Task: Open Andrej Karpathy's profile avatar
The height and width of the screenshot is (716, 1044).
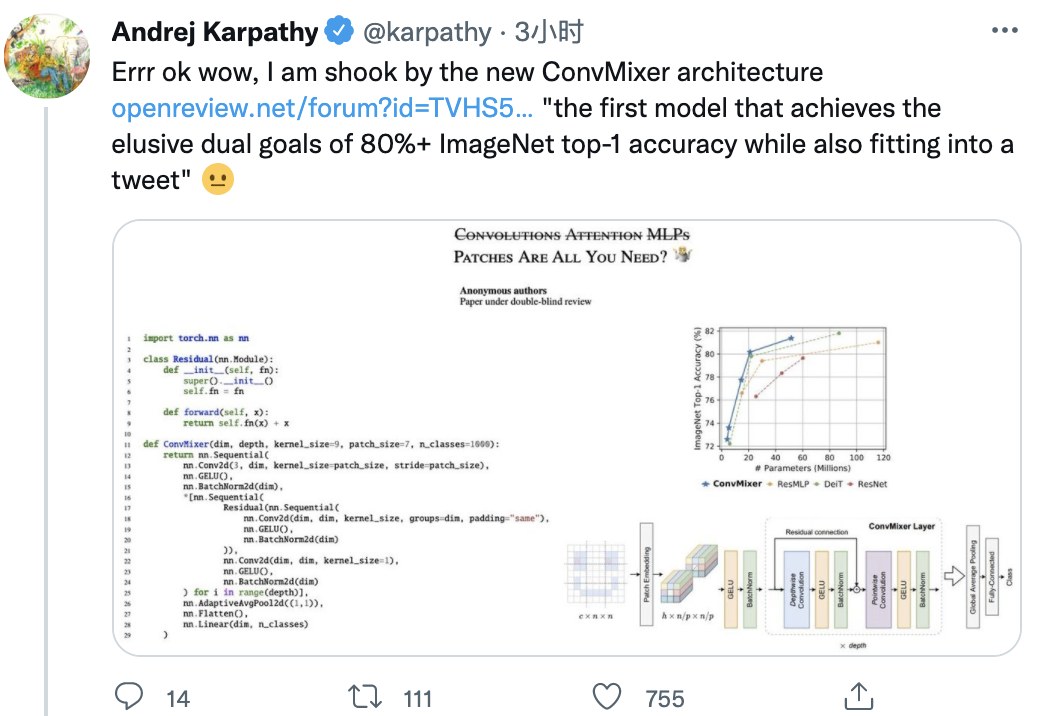Action: pyautogui.click(x=51, y=56)
